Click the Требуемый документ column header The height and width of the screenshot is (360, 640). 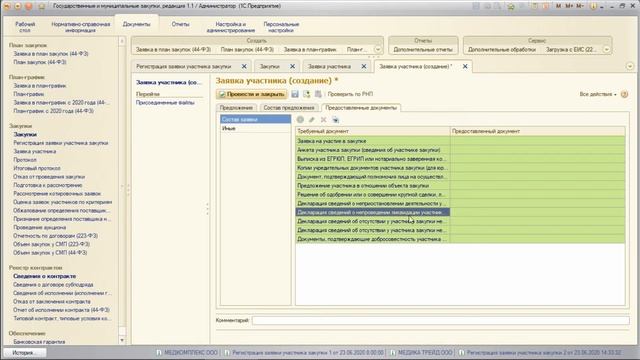[373, 131]
